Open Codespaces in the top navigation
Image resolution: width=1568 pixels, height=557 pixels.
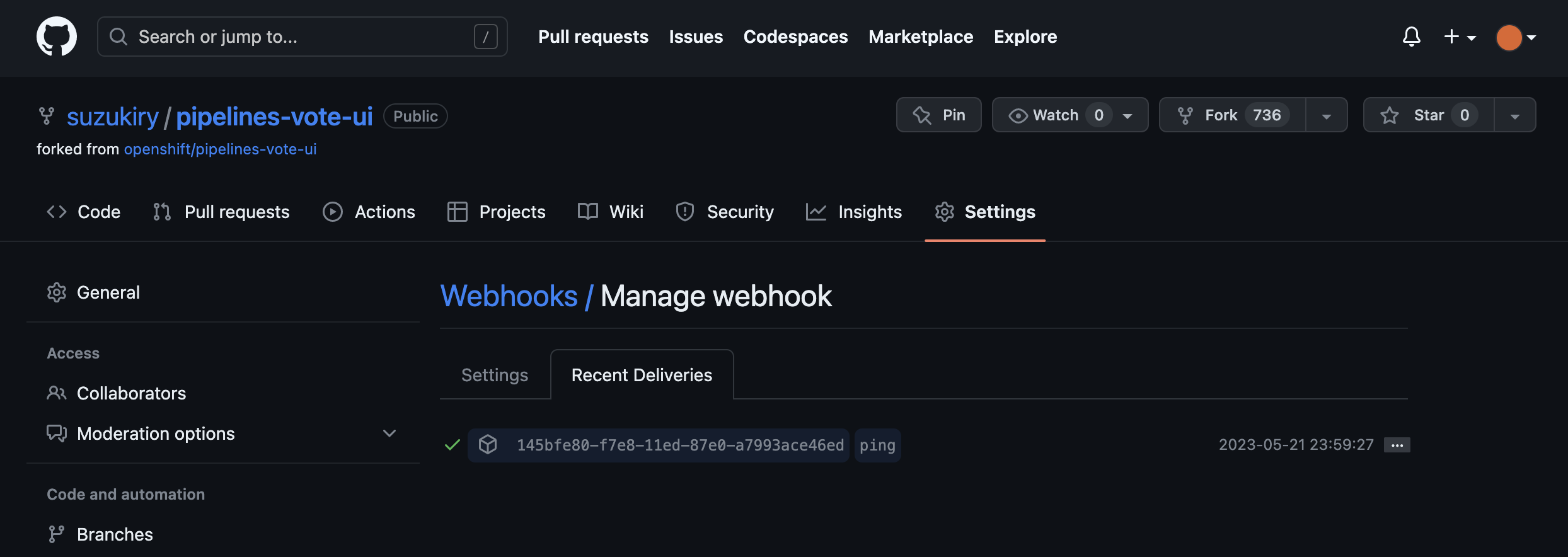pyautogui.click(x=795, y=37)
